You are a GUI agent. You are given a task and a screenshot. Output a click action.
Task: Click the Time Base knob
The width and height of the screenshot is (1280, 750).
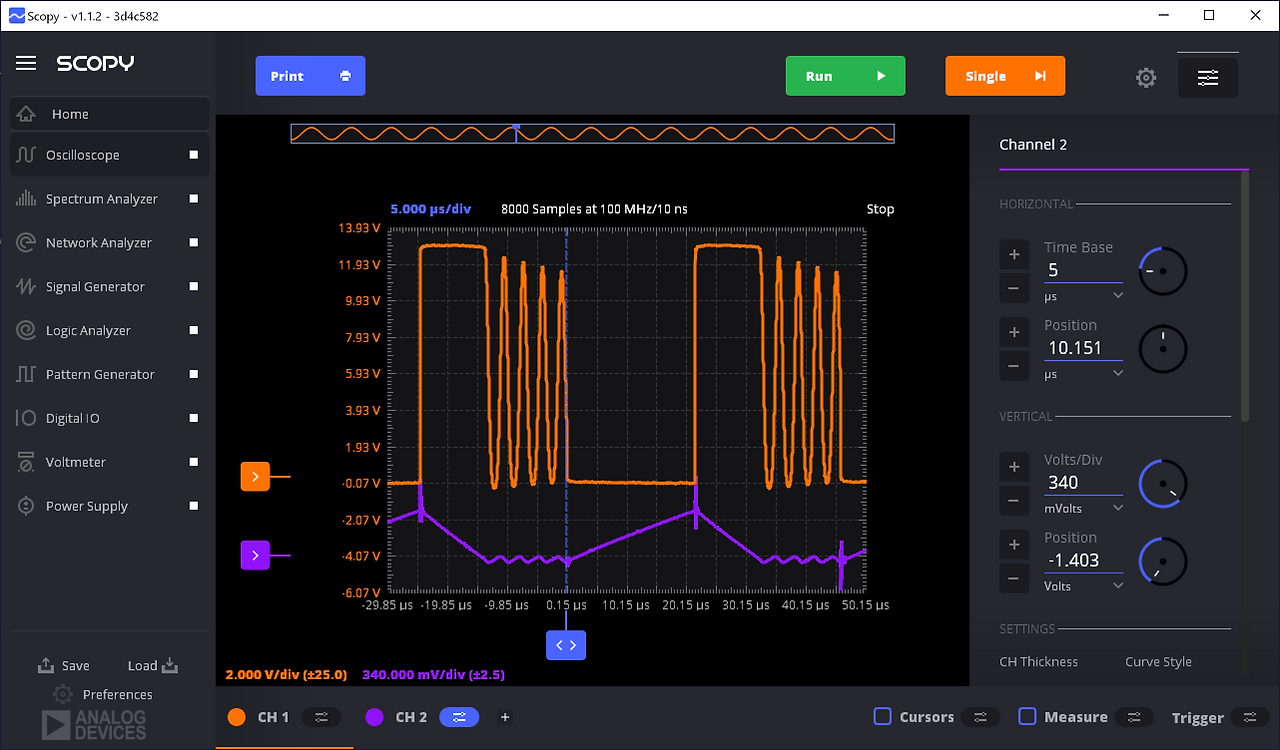1163,271
